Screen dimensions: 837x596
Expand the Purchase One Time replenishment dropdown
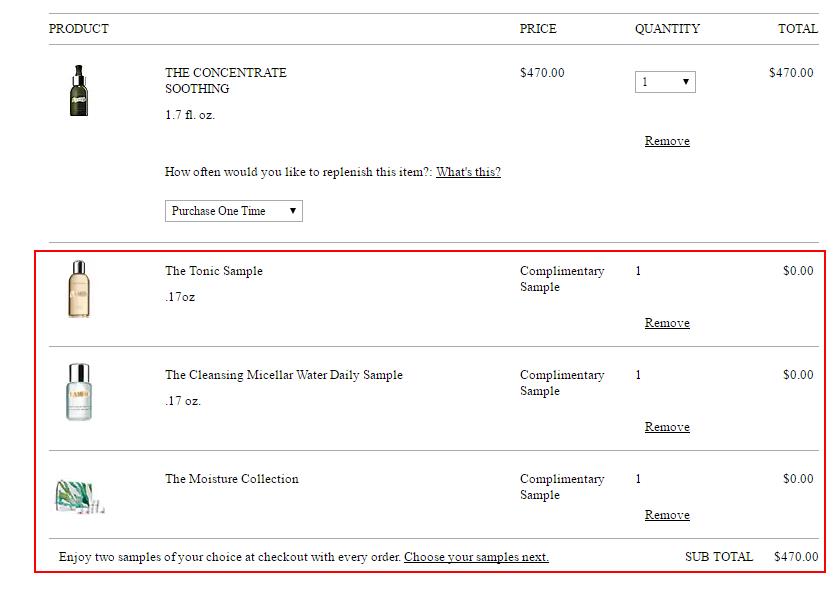[x=233, y=211]
